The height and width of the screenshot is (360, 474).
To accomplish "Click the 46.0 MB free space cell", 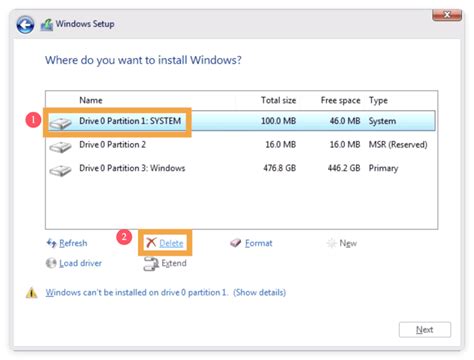I will pyautogui.click(x=345, y=121).
